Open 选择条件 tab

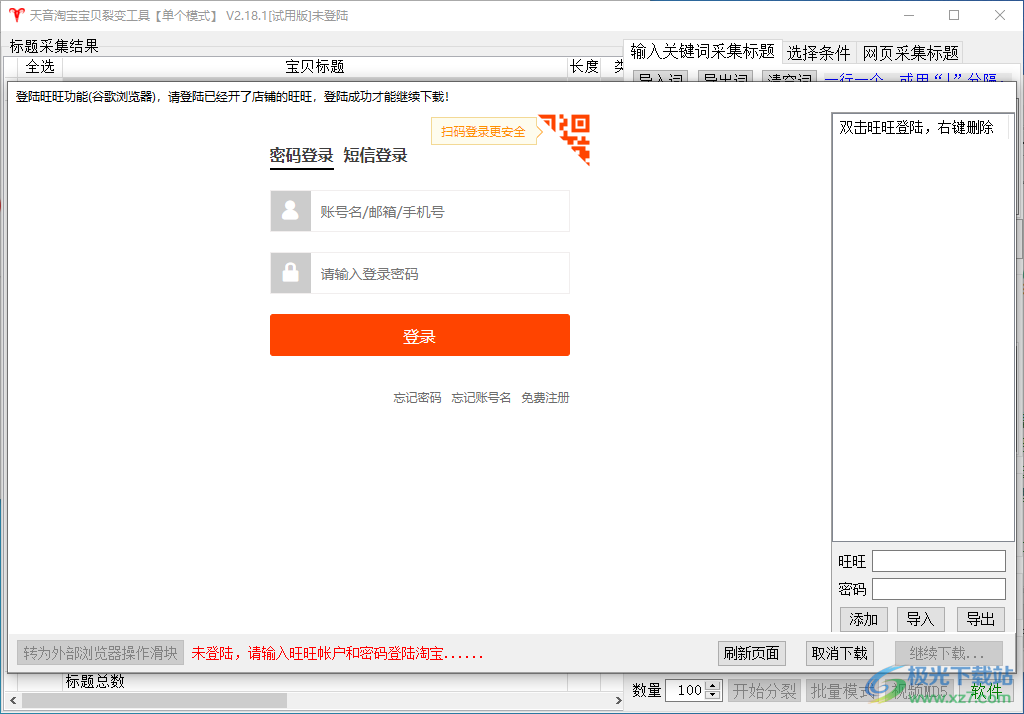[818, 52]
